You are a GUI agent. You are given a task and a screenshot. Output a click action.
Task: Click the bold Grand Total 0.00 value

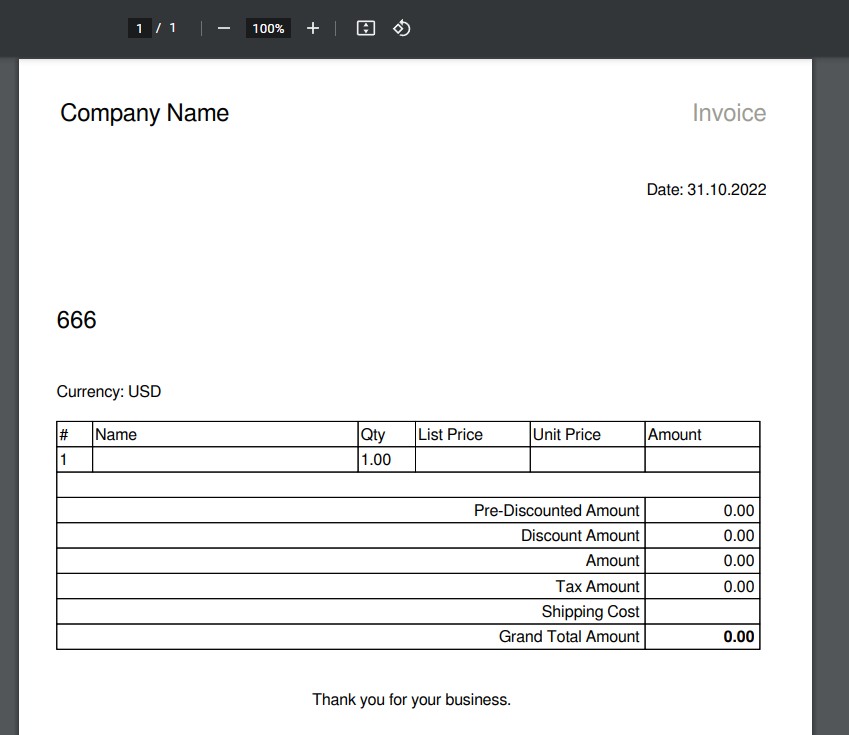pyautogui.click(x=738, y=637)
